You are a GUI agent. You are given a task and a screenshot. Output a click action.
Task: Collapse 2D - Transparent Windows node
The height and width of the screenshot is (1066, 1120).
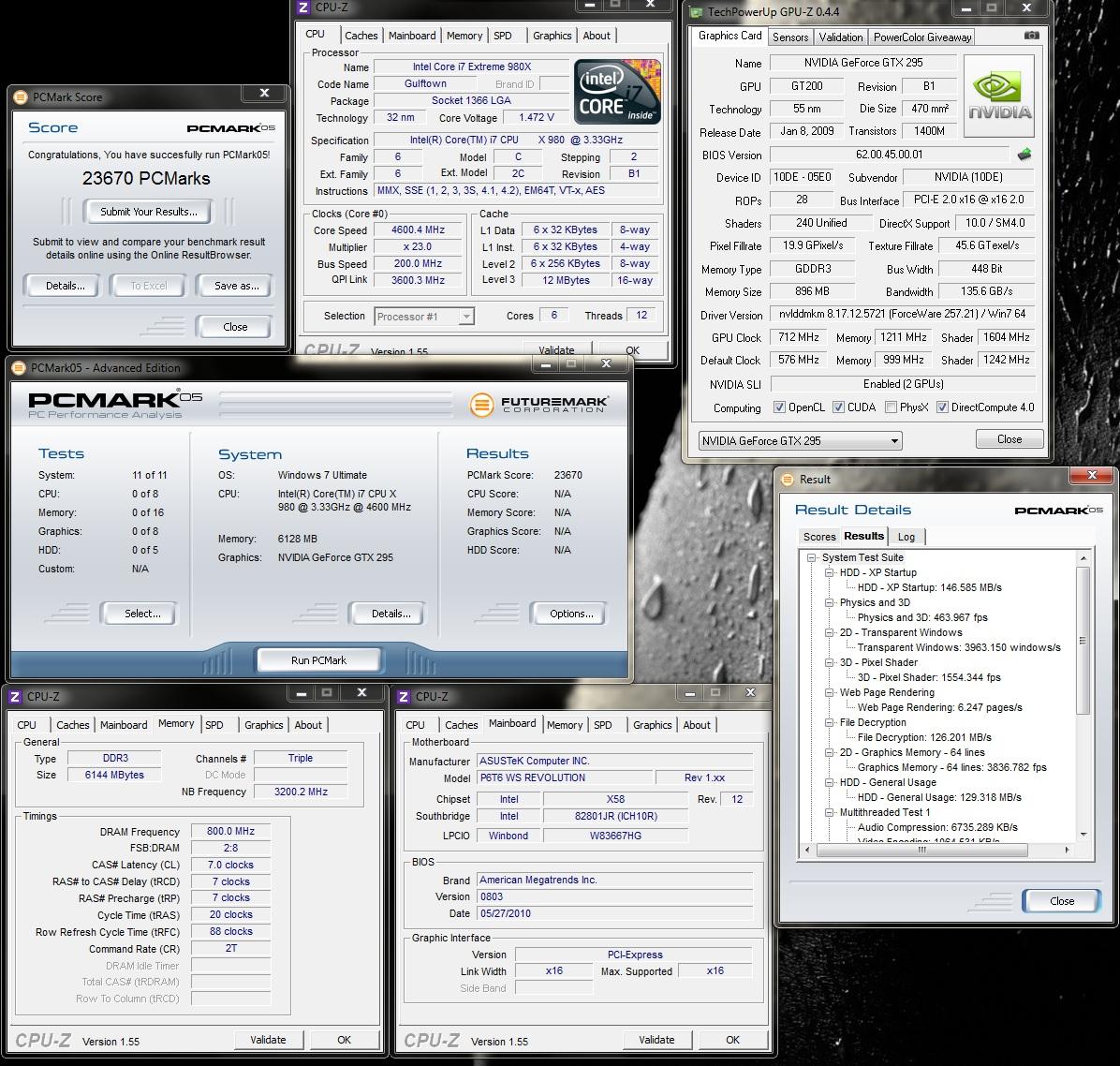click(830, 632)
